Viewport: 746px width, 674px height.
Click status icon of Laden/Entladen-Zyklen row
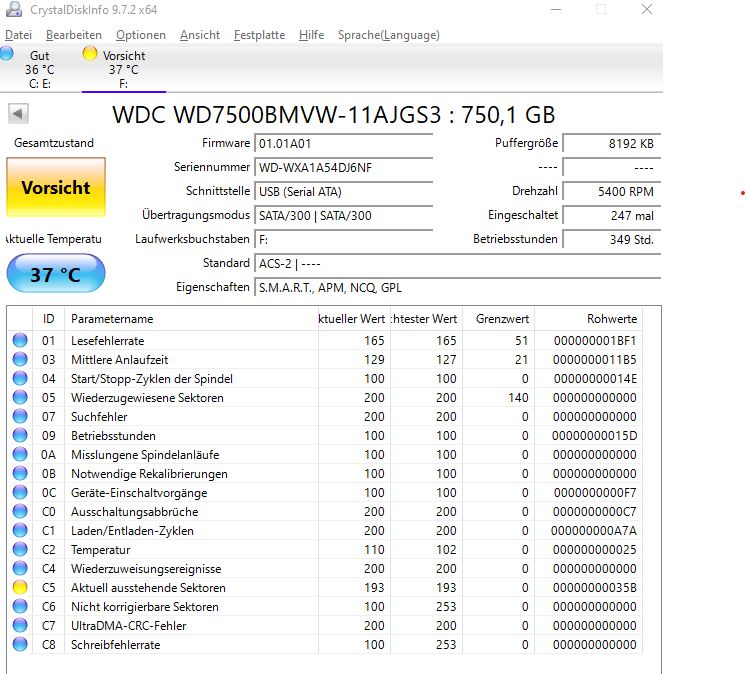tap(20, 530)
